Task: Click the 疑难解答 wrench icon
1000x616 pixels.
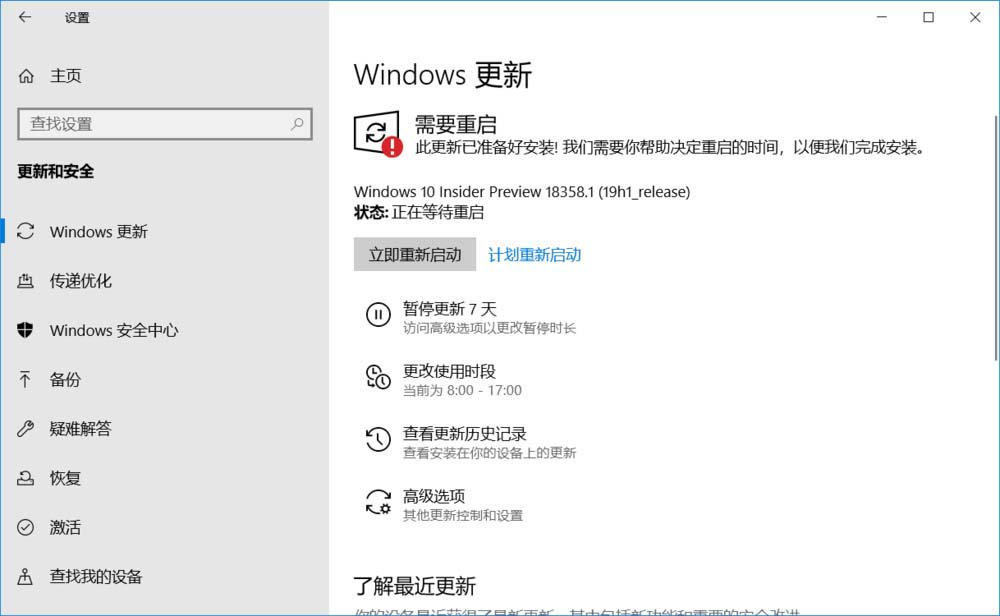Action: tap(26, 429)
